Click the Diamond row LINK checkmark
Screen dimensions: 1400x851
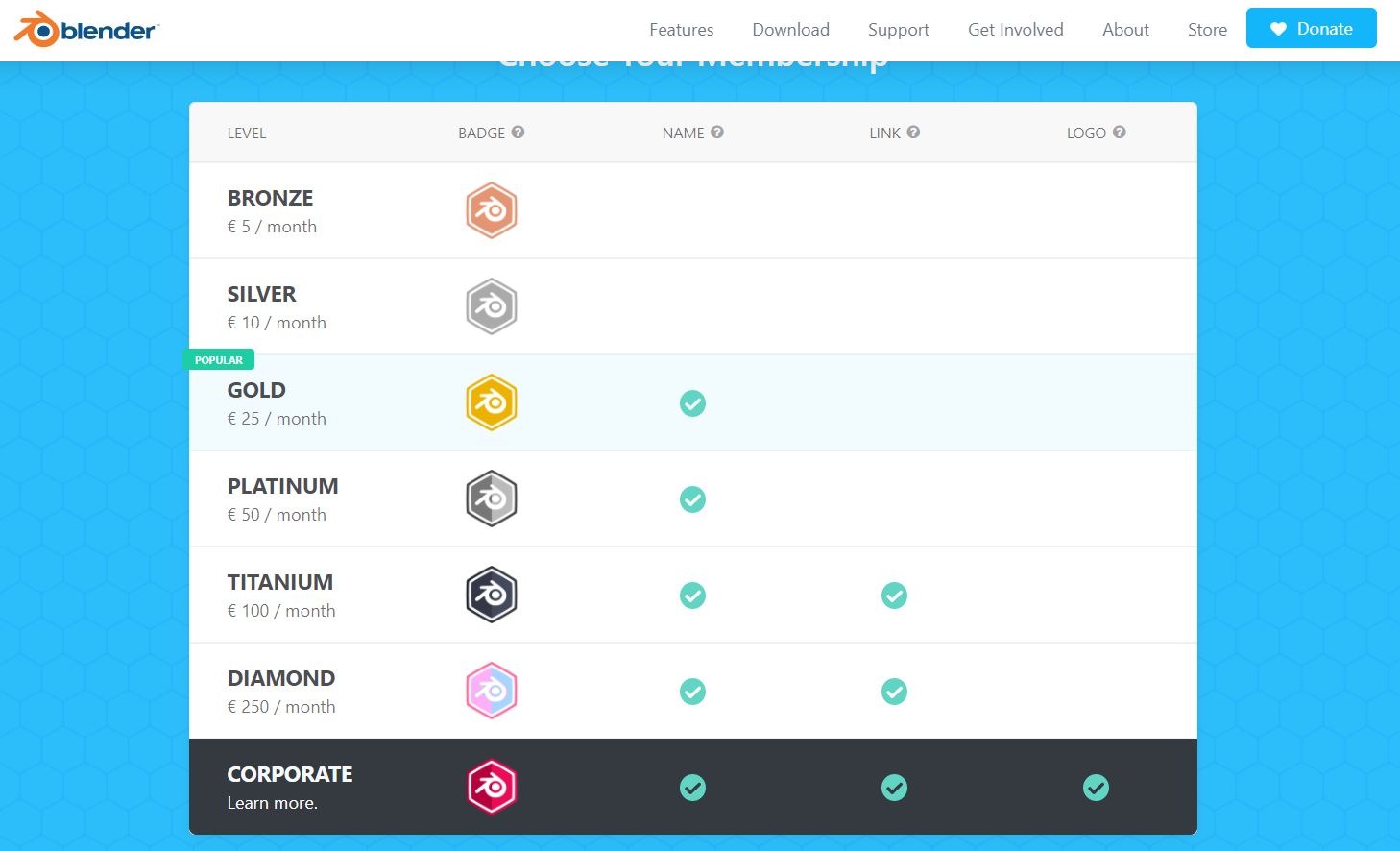[x=894, y=692]
